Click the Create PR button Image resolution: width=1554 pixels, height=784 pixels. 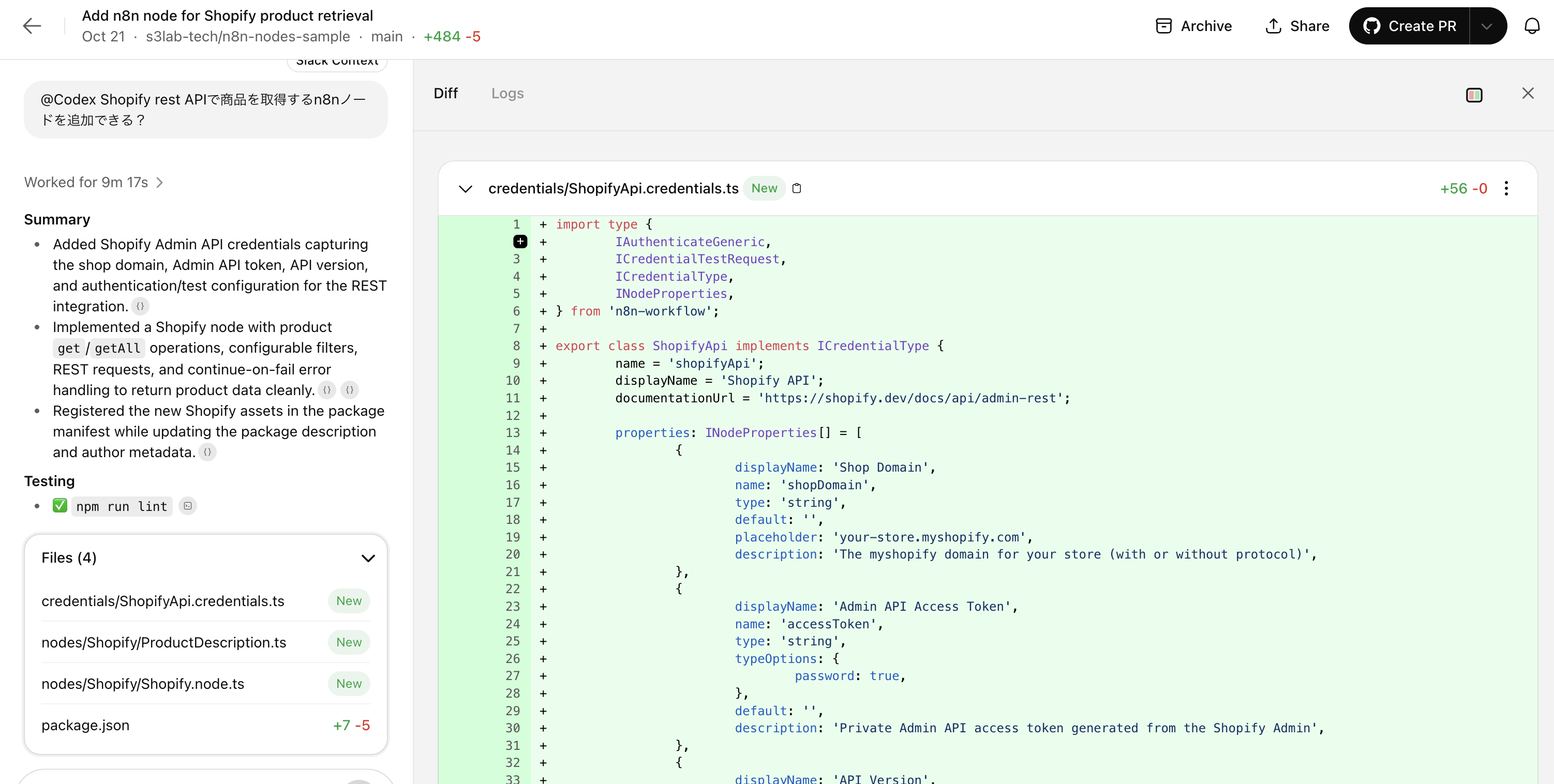pyautogui.click(x=1410, y=26)
